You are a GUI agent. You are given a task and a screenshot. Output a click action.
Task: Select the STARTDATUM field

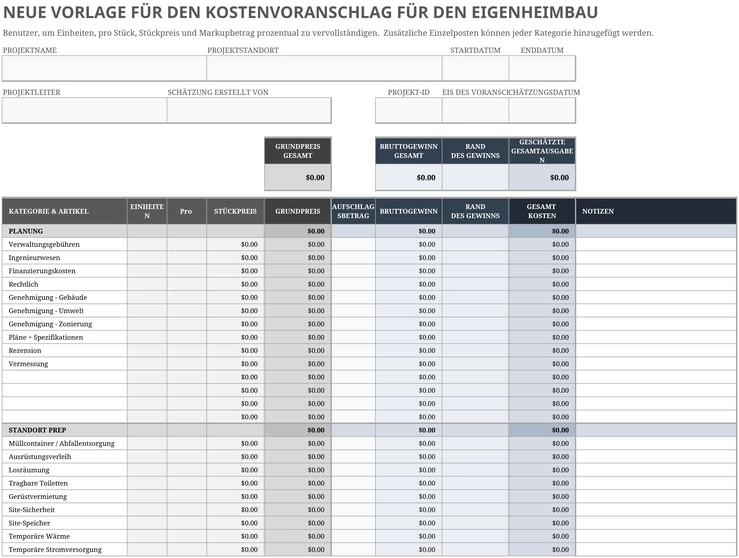pos(476,68)
